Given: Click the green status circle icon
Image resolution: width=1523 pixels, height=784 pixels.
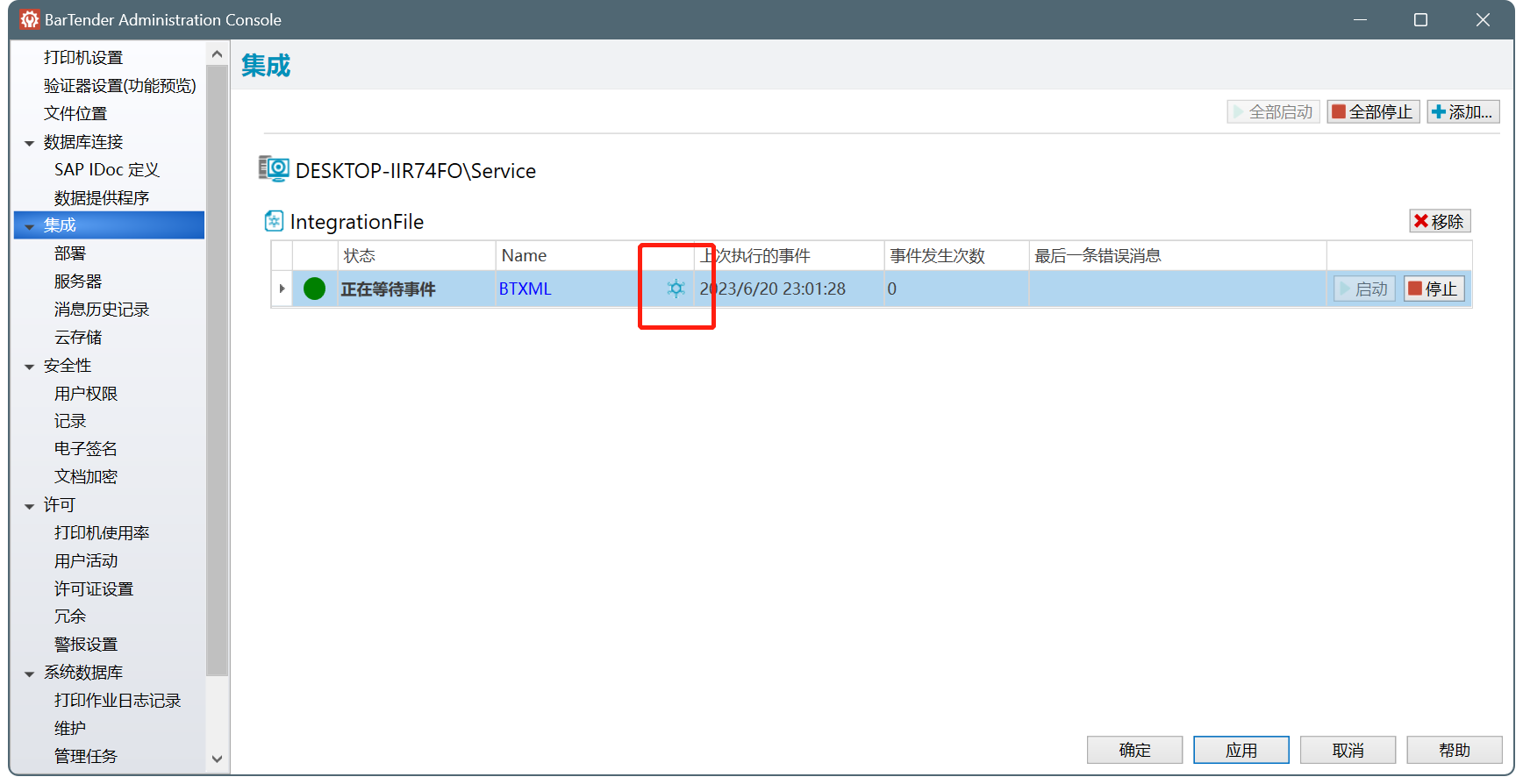Looking at the screenshot, I should (x=314, y=289).
